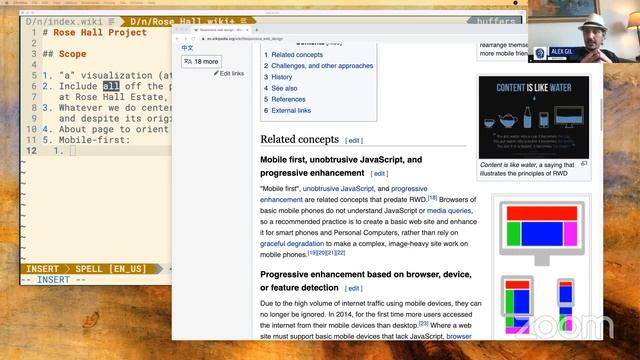
Task: Click the browser page scrollbar
Action: [601, 114]
